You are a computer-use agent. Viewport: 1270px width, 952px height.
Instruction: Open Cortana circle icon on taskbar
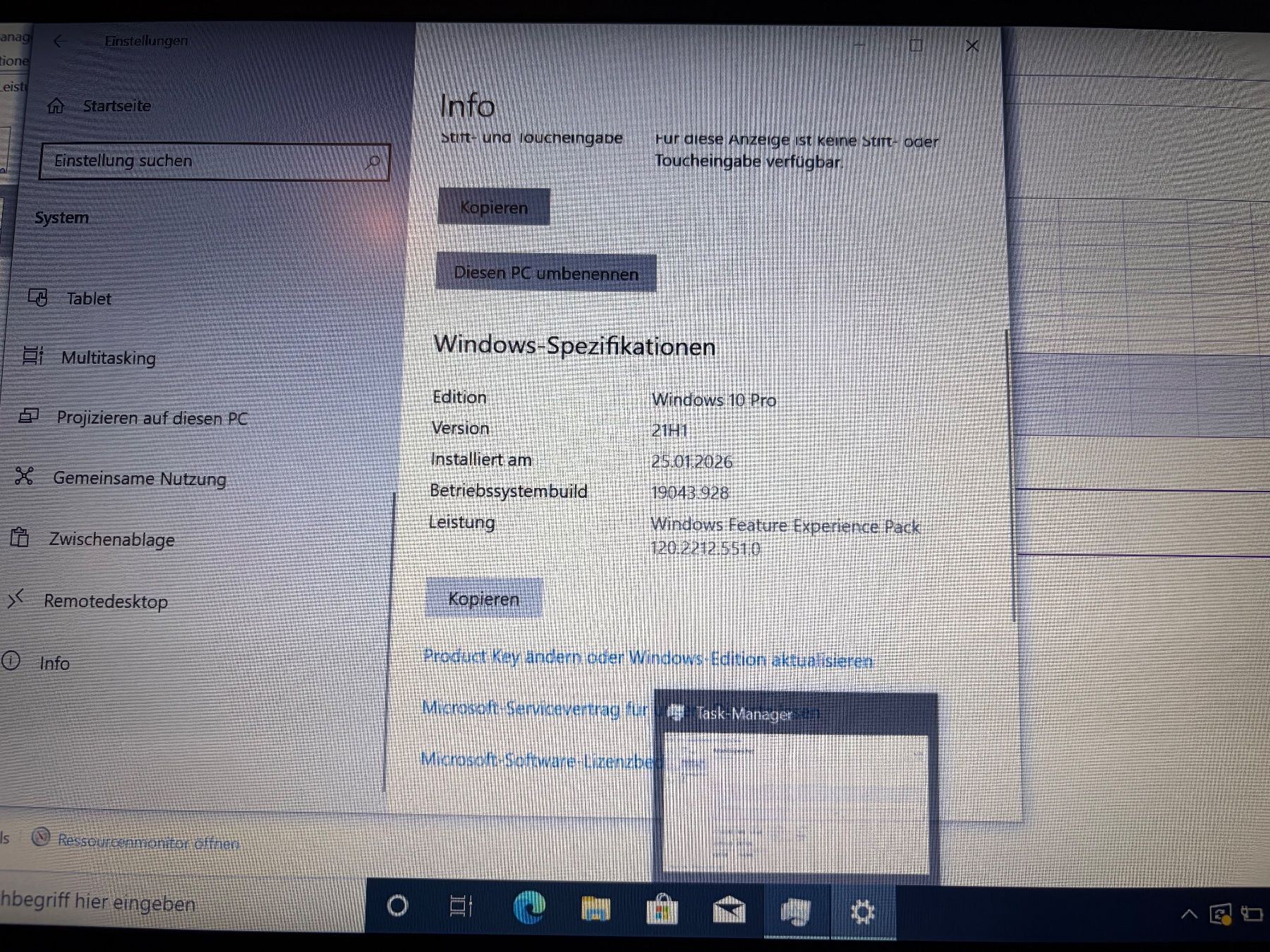[x=397, y=905]
